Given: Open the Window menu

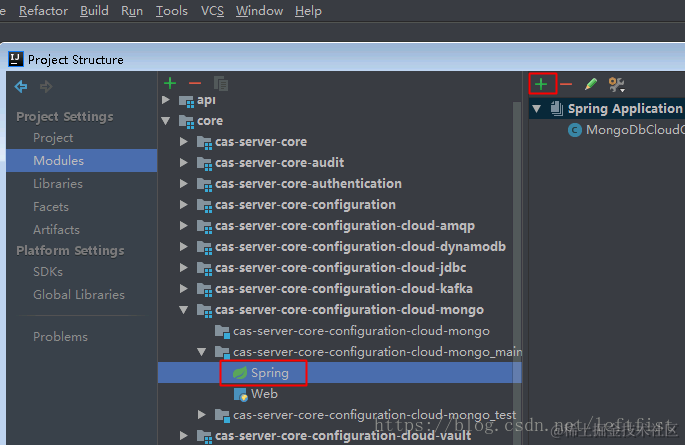Looking at the screenshot, I should (259, 11).
